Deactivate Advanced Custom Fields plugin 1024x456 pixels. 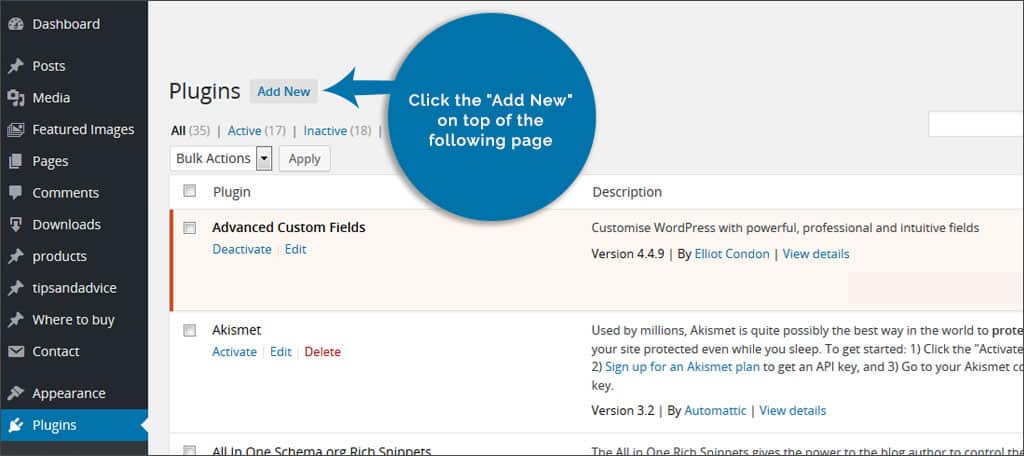click(242, 250)
